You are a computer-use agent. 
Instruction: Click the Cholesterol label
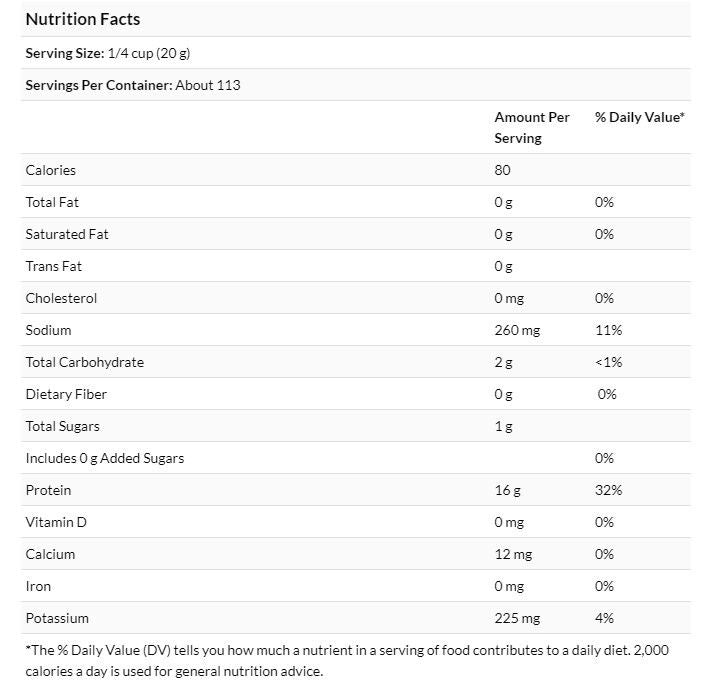pos(61,298)
